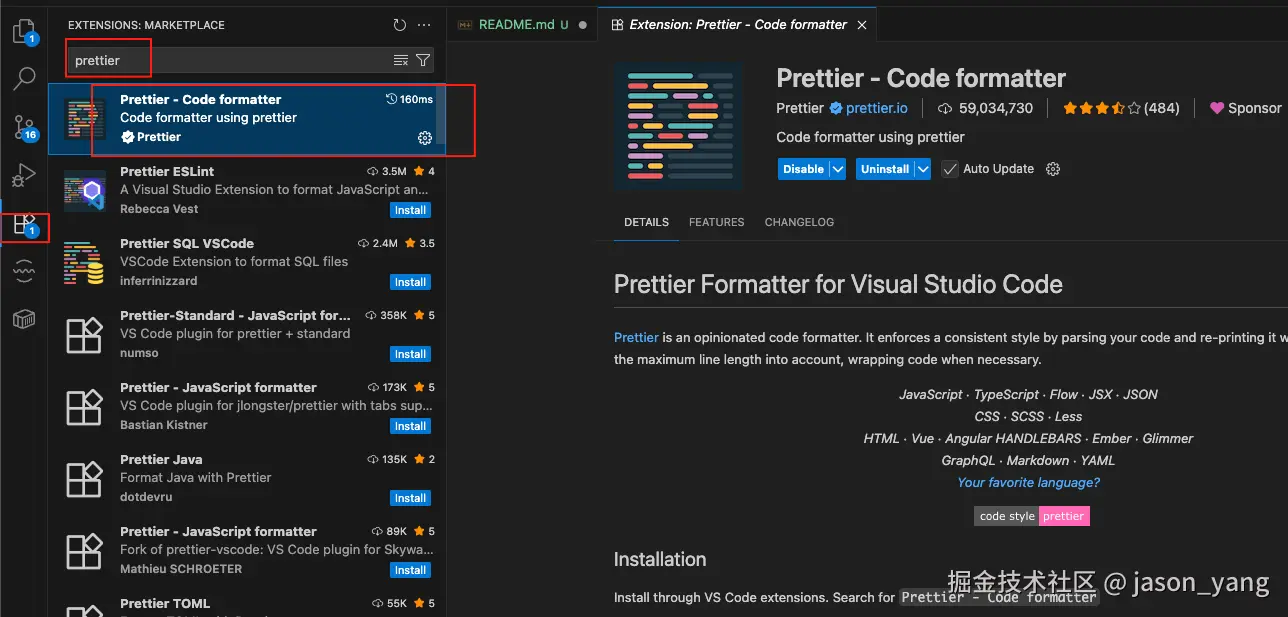Open the prettier.io publisher link
Screen dimensions: 1288x617
point(877,108)
